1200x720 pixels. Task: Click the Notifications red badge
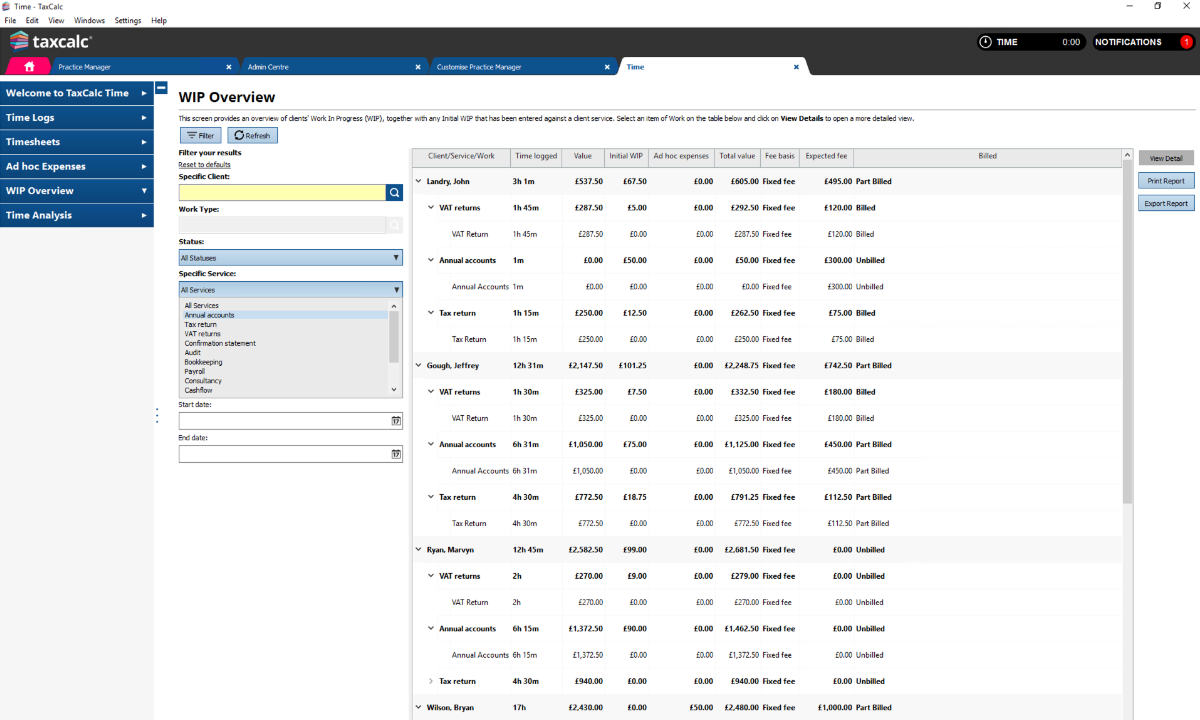(x=1186, y=42)
